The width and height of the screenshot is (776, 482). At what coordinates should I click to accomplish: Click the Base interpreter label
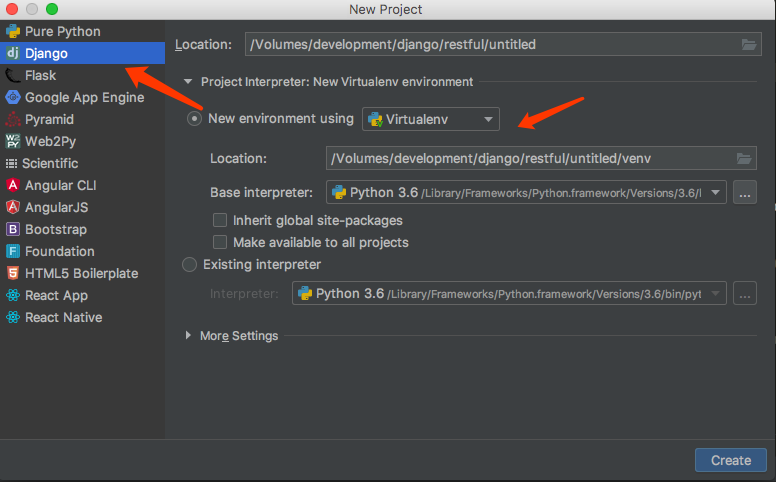pos(261,193)
